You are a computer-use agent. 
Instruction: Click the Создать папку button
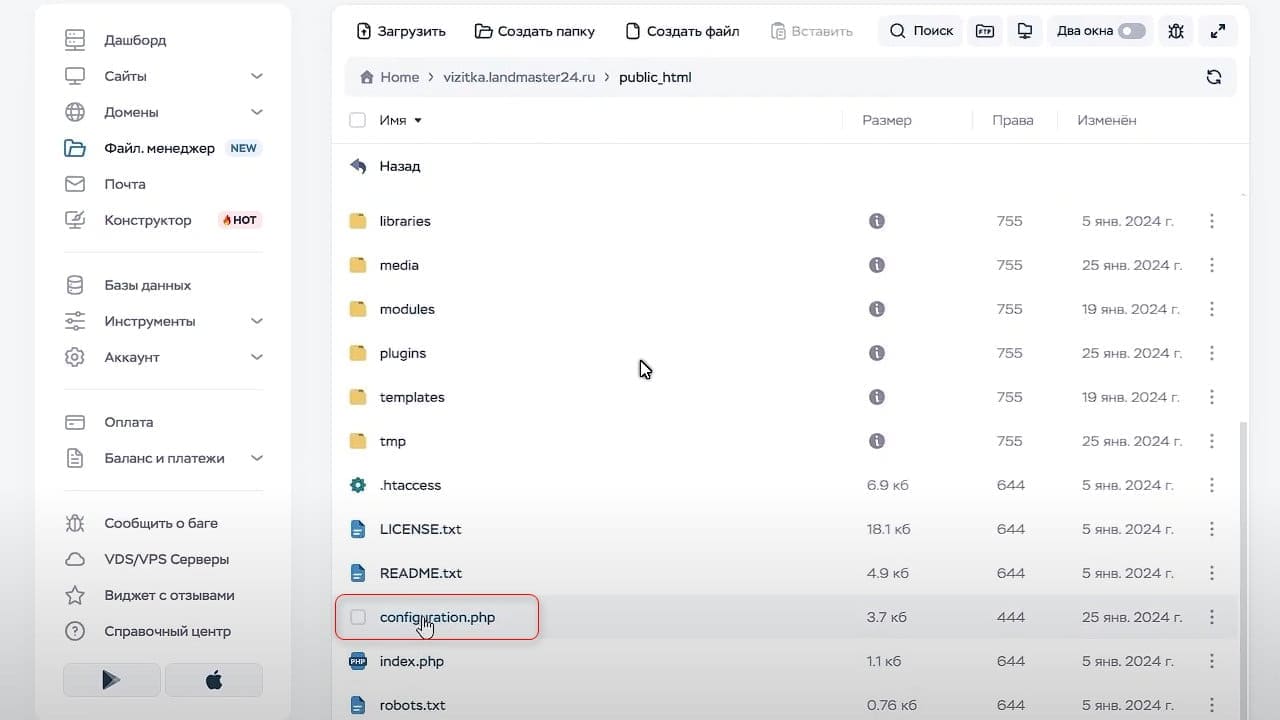click(535, 31)
